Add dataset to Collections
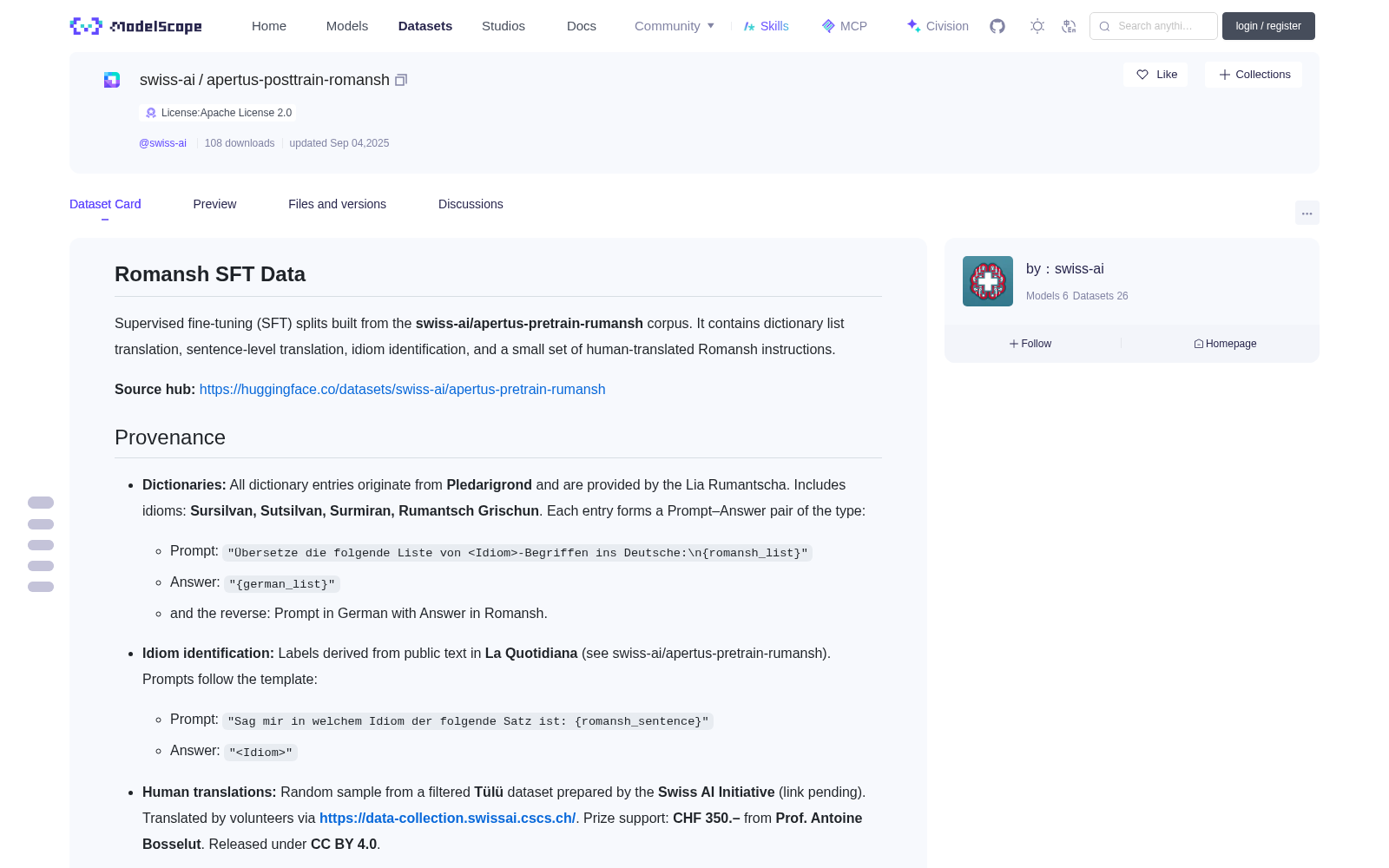This screenshot has width=1389, height=868. click(x=1254, y=75)
